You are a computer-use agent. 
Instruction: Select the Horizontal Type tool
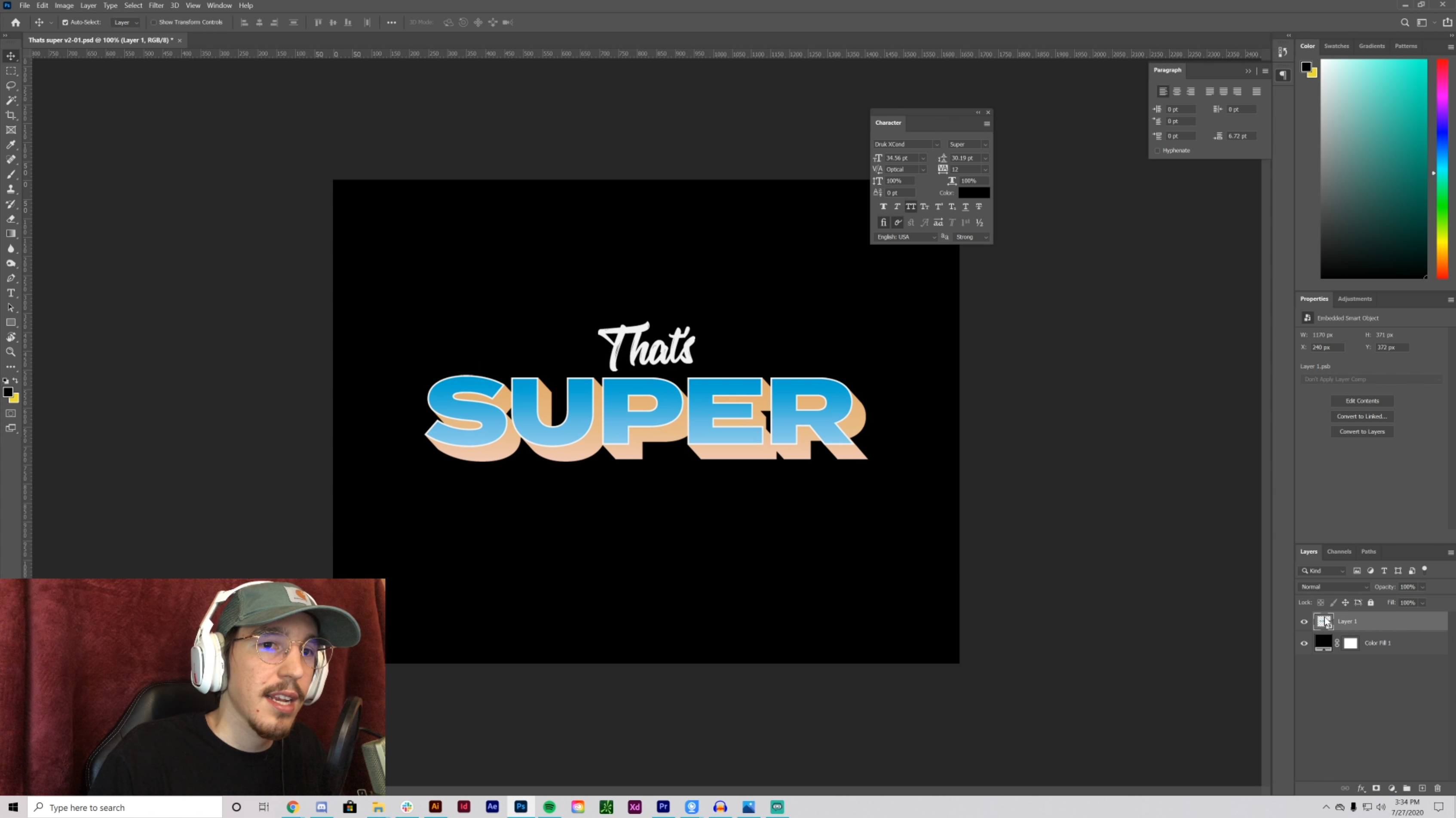(11, 293)
